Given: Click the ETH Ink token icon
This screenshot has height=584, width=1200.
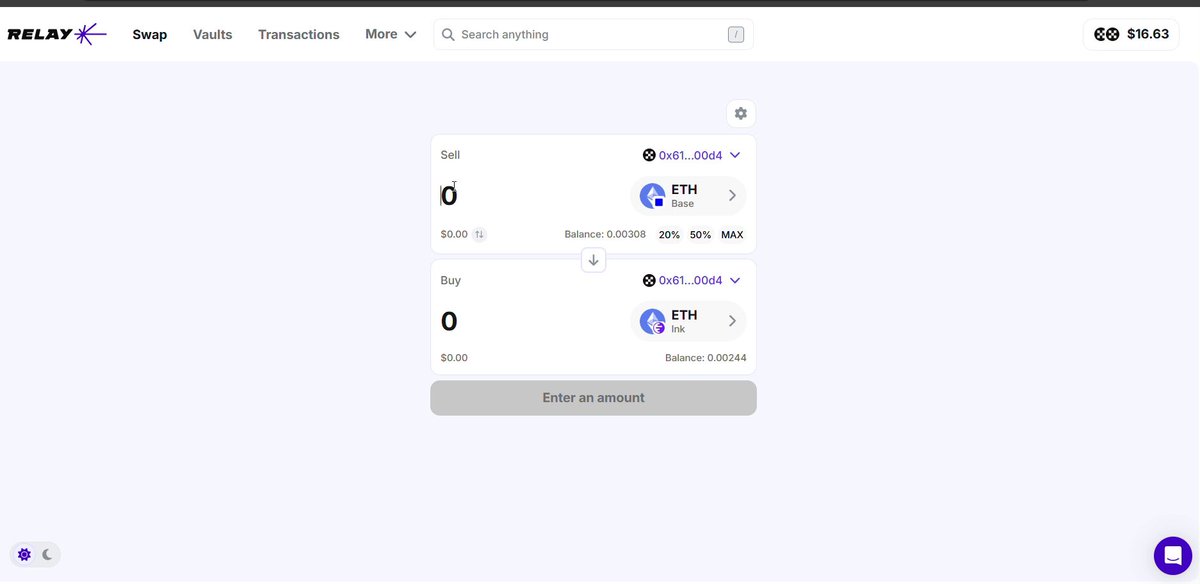Looking at the screenshot, I should click(653, 321).
